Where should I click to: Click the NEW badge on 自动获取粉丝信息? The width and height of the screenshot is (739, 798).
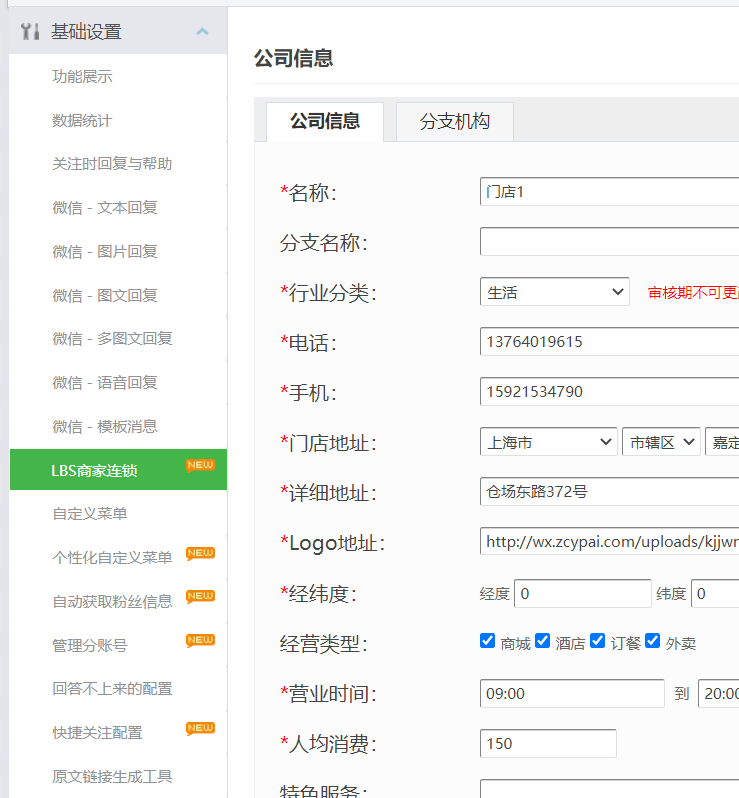200,596
